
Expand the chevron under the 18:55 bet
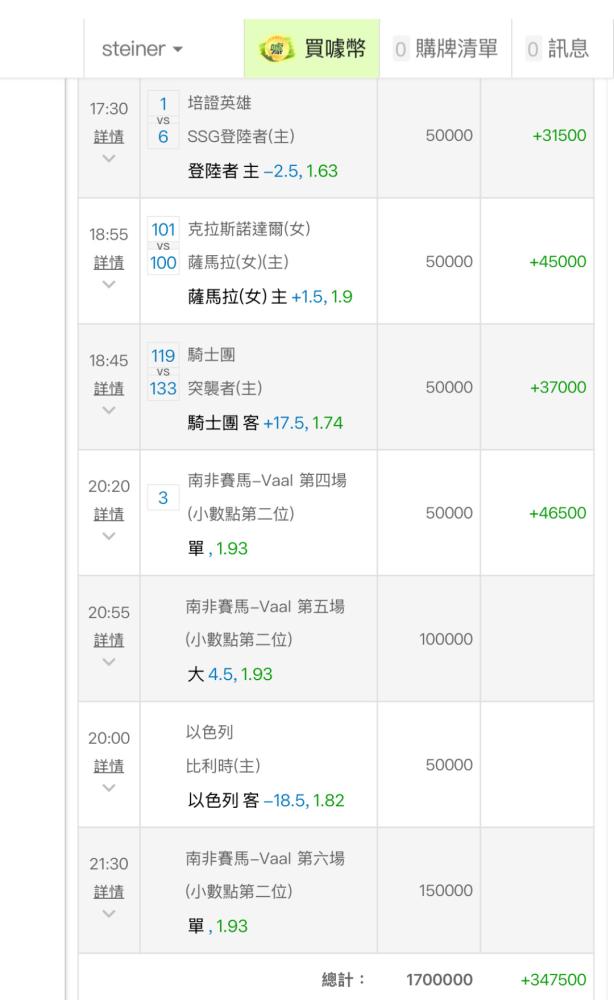coord(109,284)
